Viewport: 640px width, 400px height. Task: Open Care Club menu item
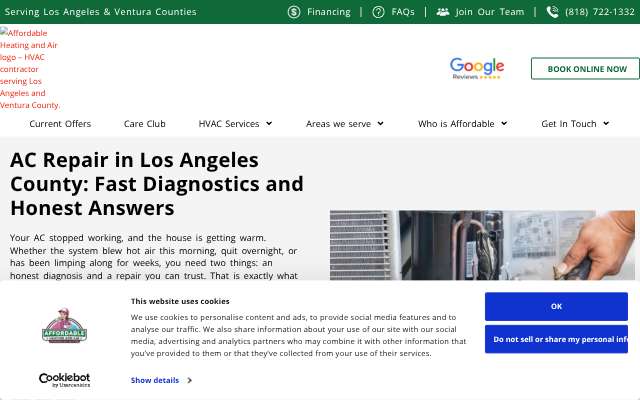144,124
